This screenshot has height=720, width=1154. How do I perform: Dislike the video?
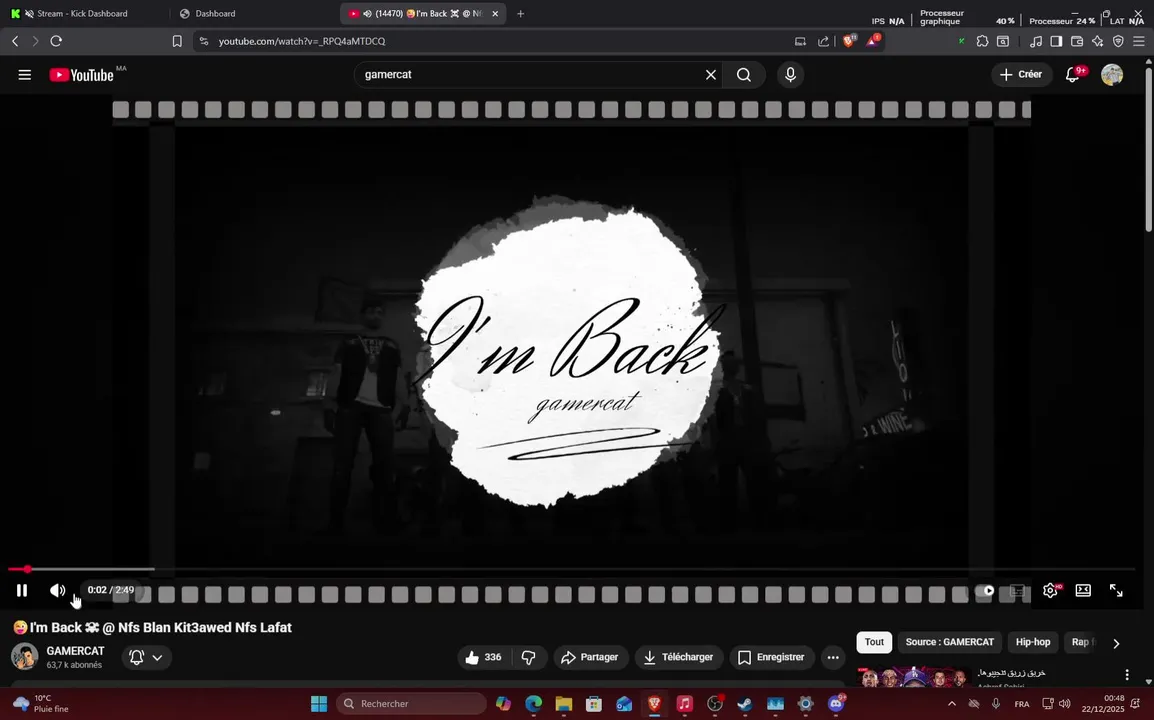click(529, 657)
